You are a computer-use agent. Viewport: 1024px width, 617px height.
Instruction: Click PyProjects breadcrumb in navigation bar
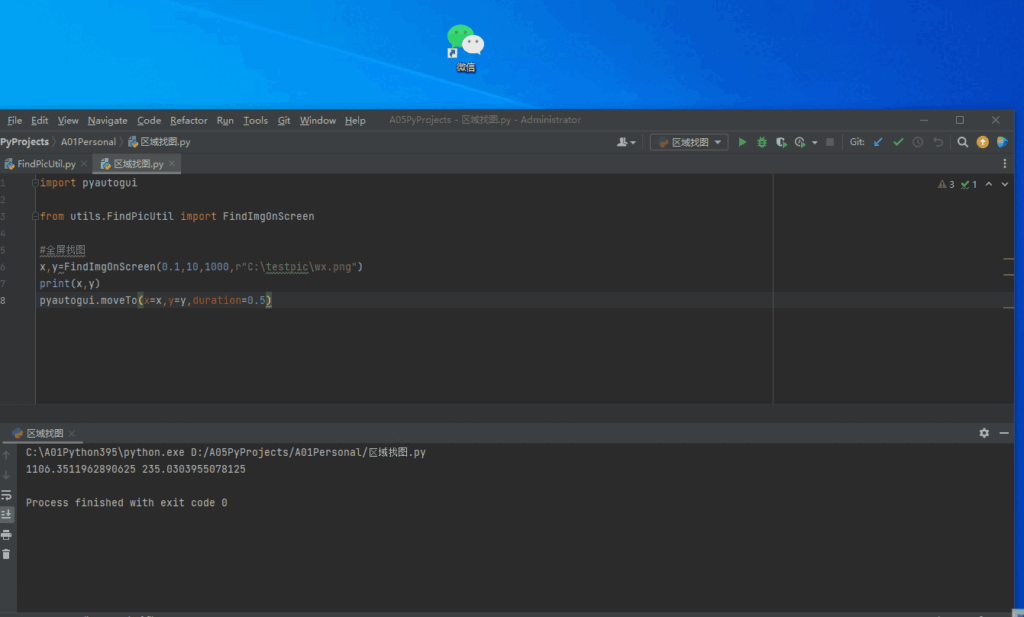pyautogui.click(x=24, y=142)
